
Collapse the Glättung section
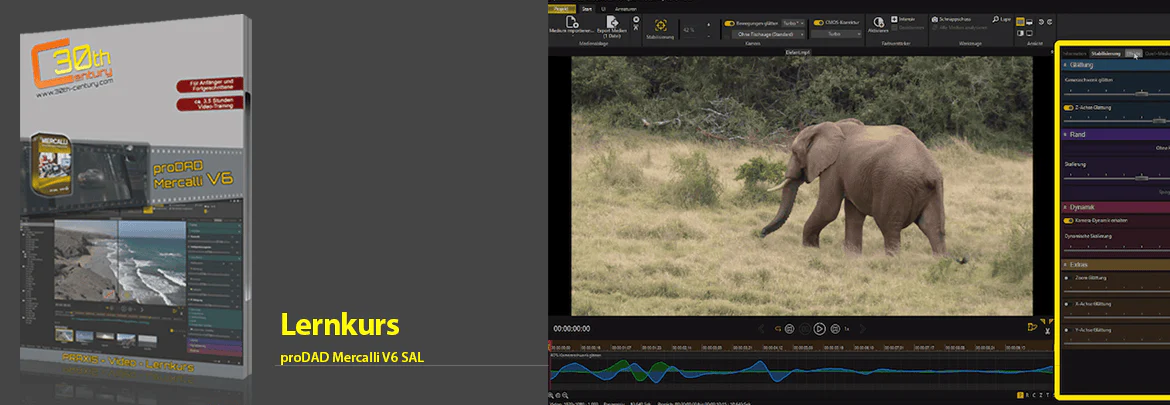[x=1065, y=65]
